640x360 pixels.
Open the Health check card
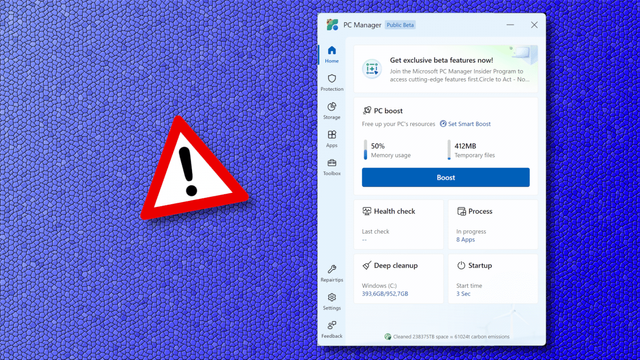(x=398, y=224)
